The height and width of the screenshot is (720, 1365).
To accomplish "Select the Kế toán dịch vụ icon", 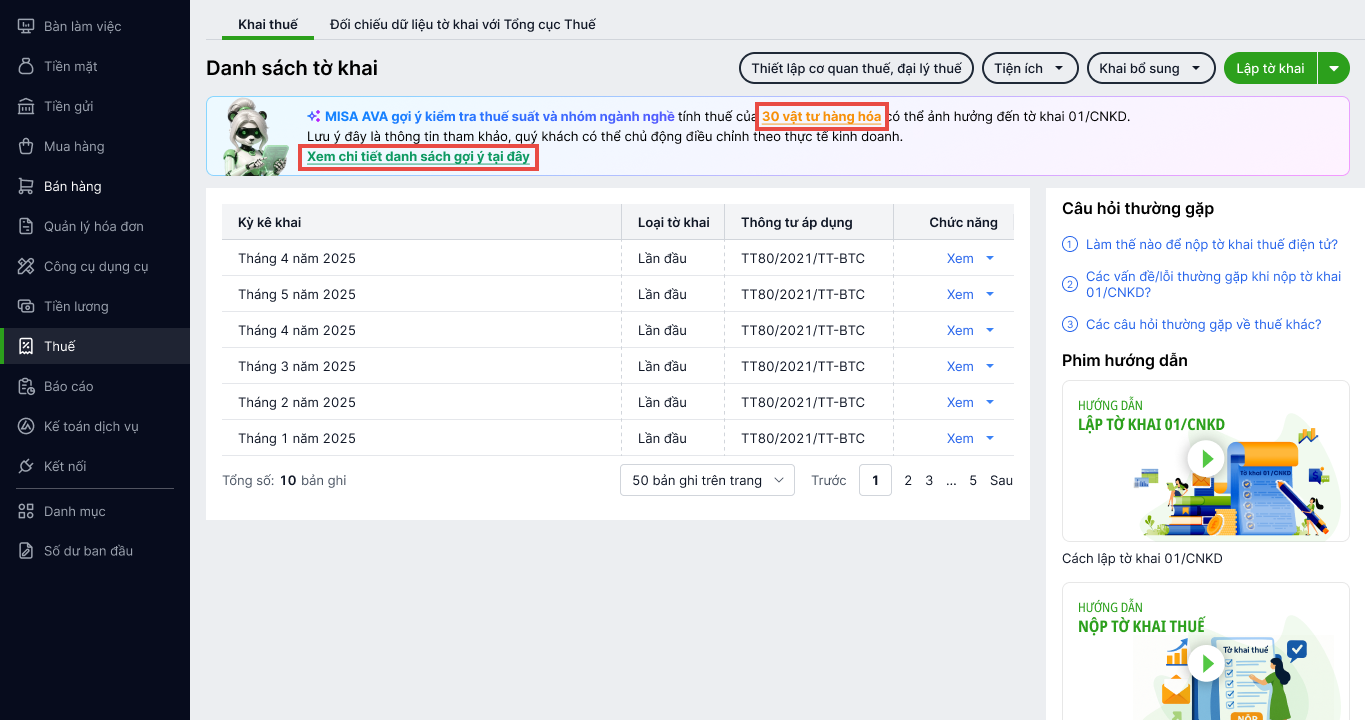I will click(x=26, y=426).
